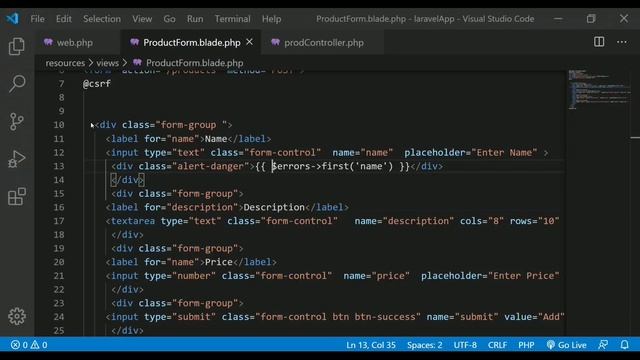Image resolution: width=640 pixels, height=360 pixels.
Task: Change file encoding UTF-8
Action: tap(465, 345)
